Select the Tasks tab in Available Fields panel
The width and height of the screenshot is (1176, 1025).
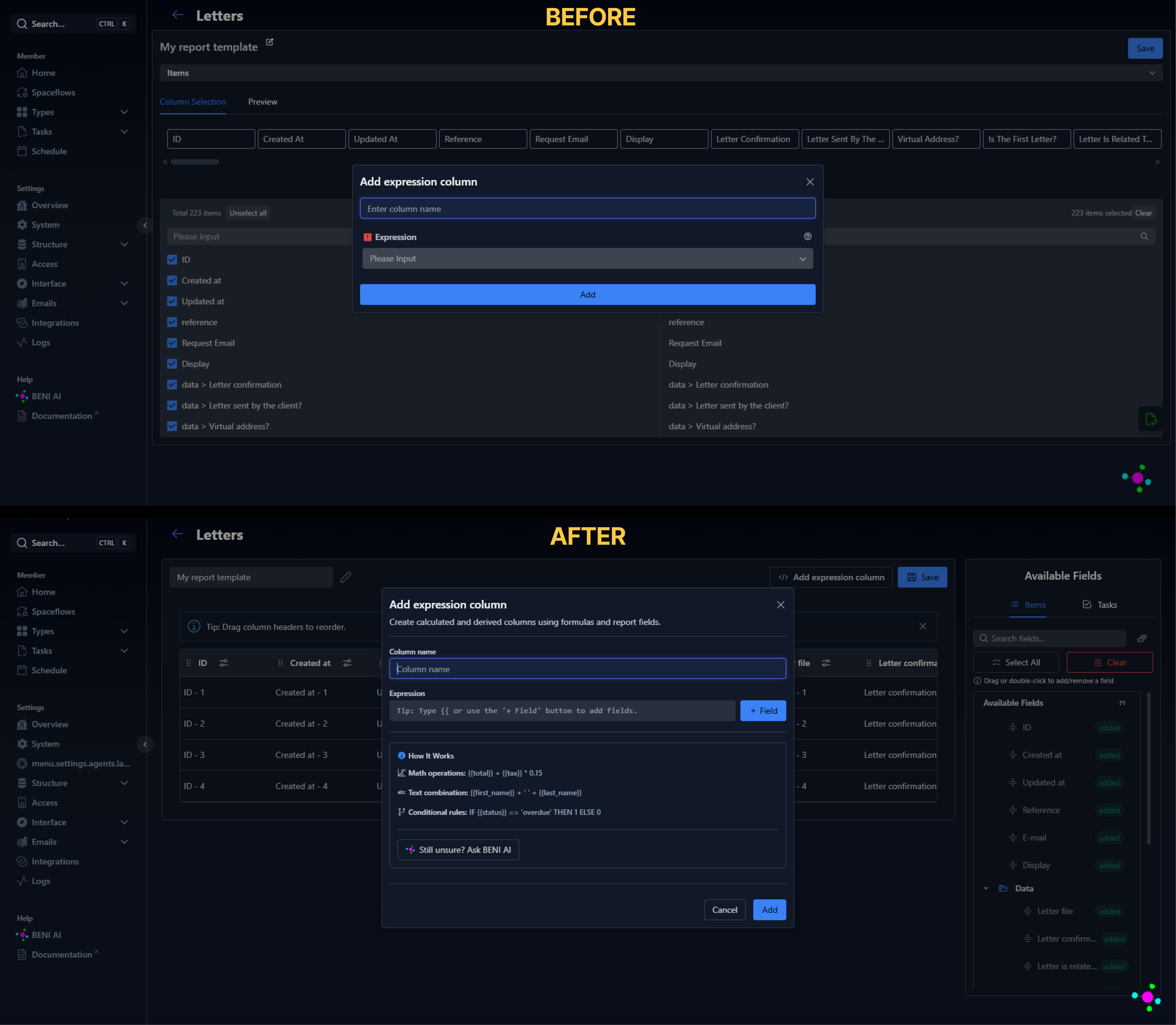(1099, 605)
